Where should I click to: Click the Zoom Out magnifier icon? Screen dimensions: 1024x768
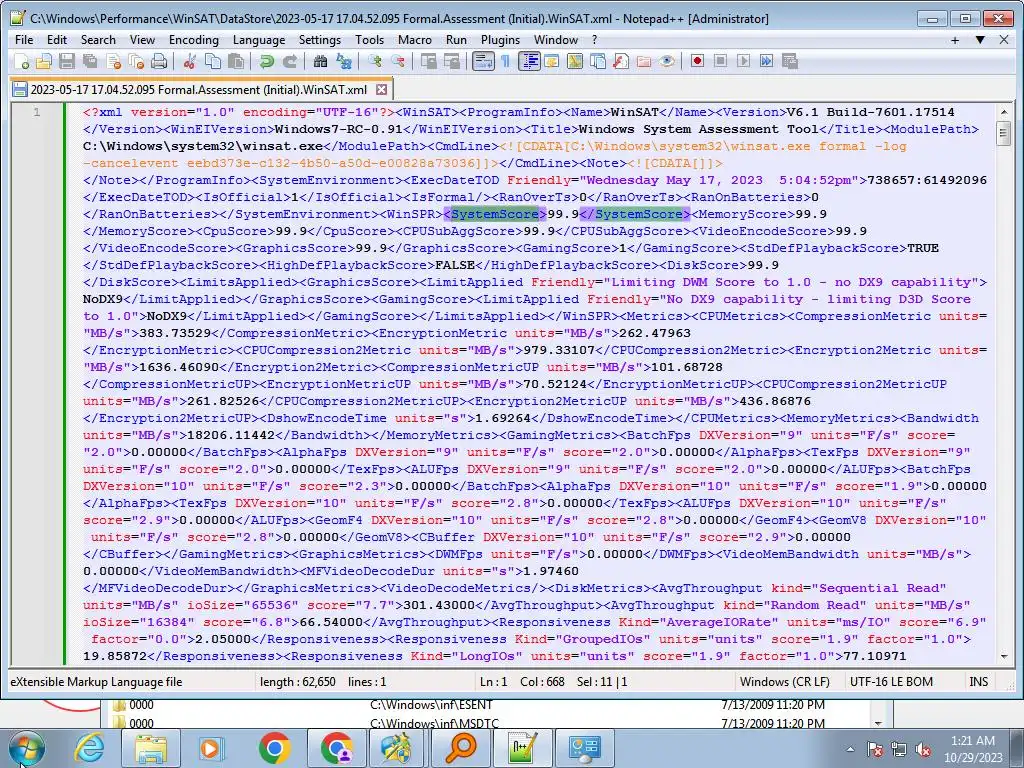(397, 61)
